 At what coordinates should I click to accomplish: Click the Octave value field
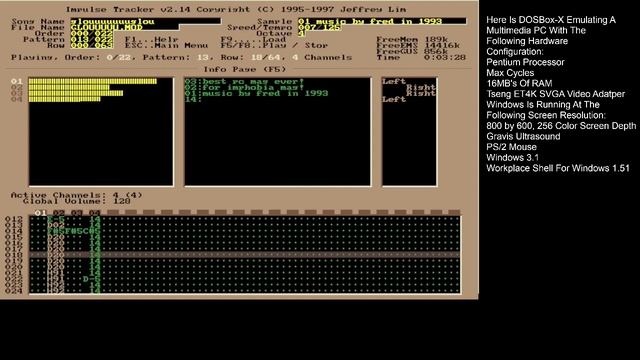tap(302, 33)
